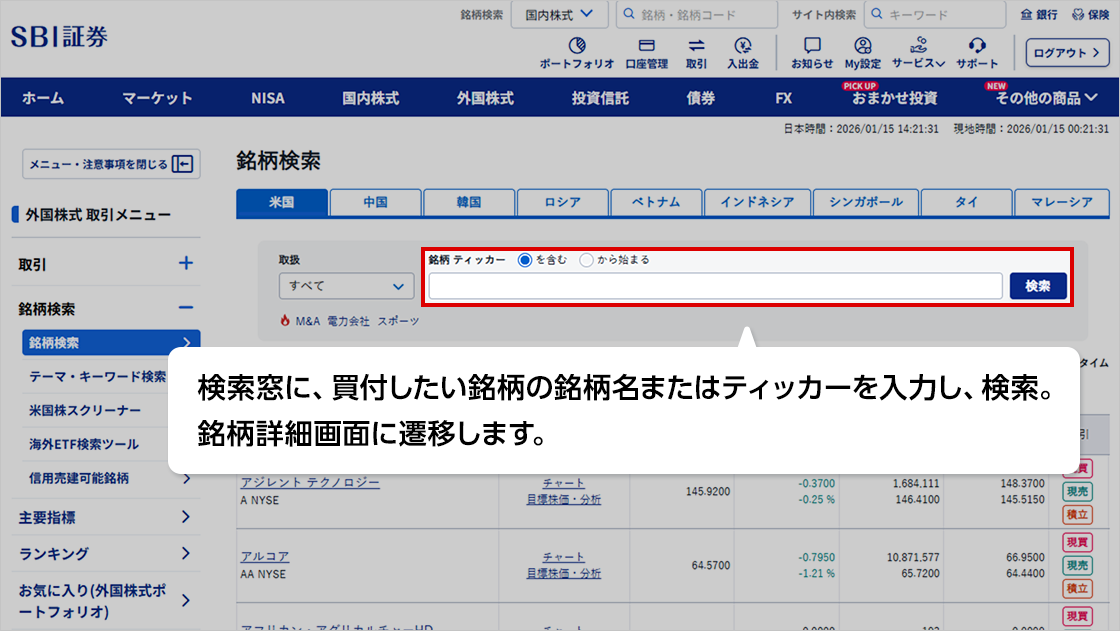Image resolution: width=1120 pixels, height=631 pixels.
Task: Open 外国株式 in the main navigation
Action: click(485, 98)
